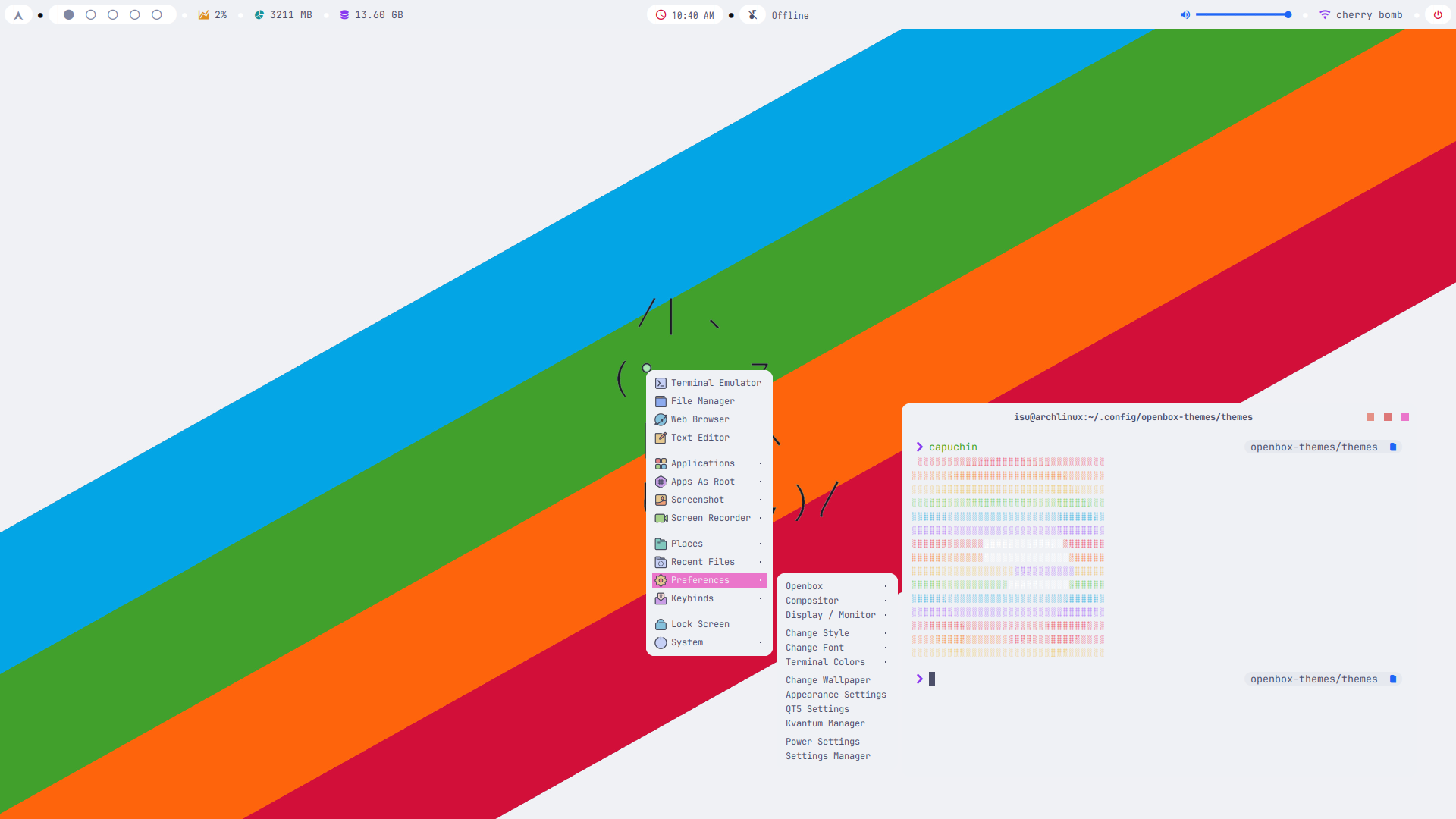The width and height of the screenshot is (1456, 819).
Task: Select the Text Editor menu entry
Action: pyautogui.click(x=700, y=438)
